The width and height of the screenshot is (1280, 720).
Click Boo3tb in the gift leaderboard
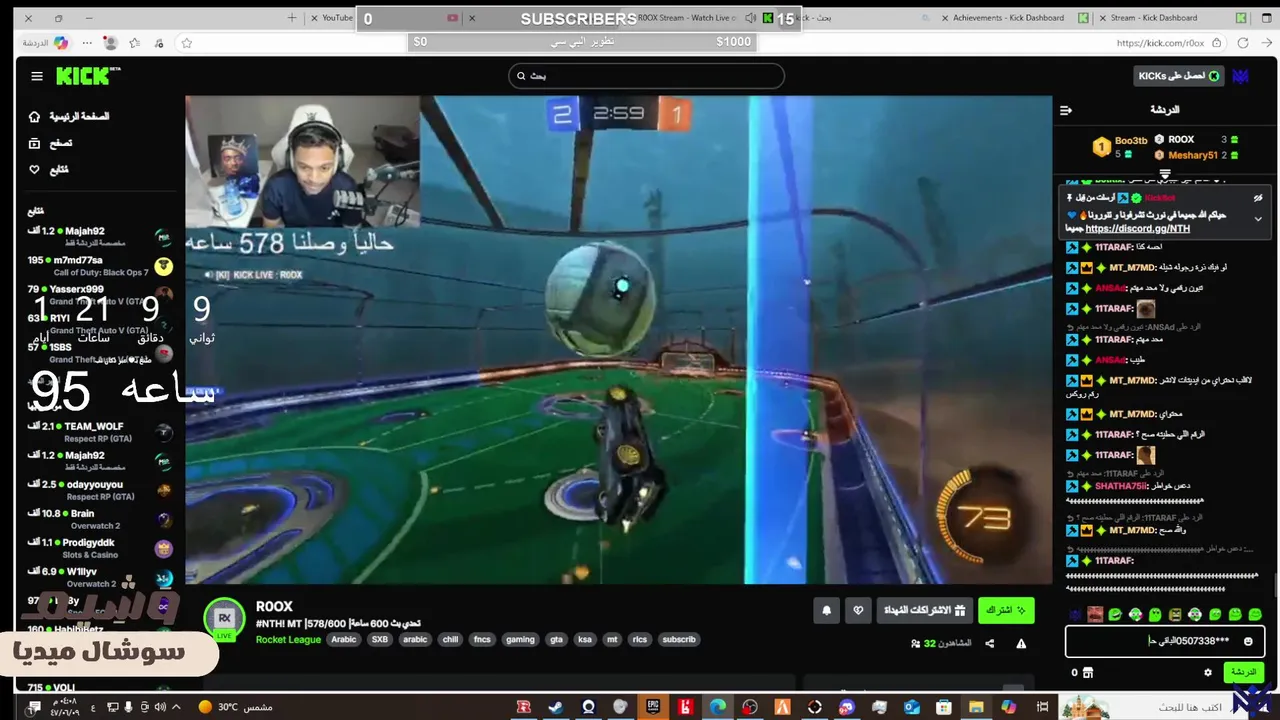click(1131, 141)
